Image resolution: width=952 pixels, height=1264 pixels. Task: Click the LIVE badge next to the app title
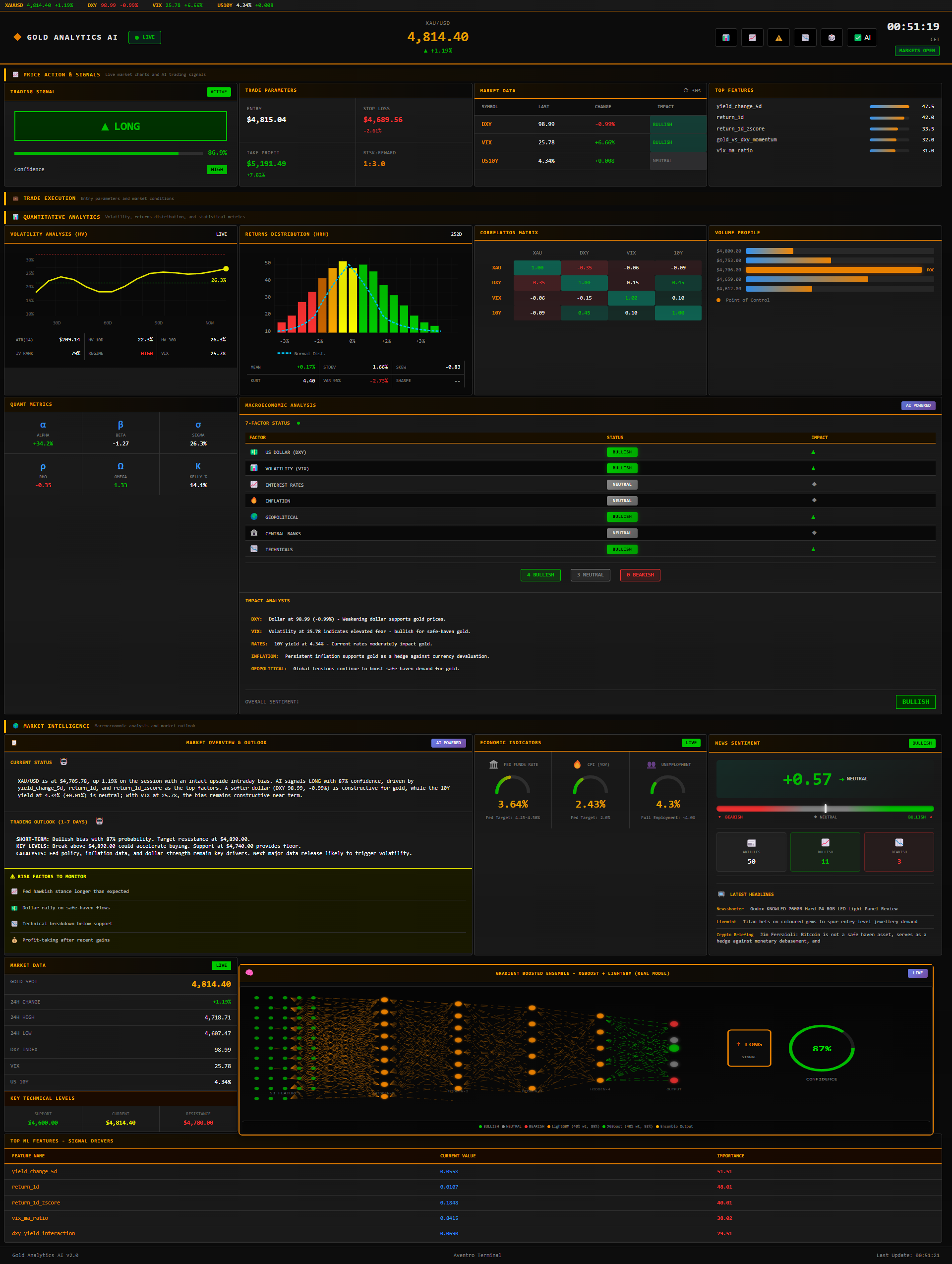[x=144, y=37]
